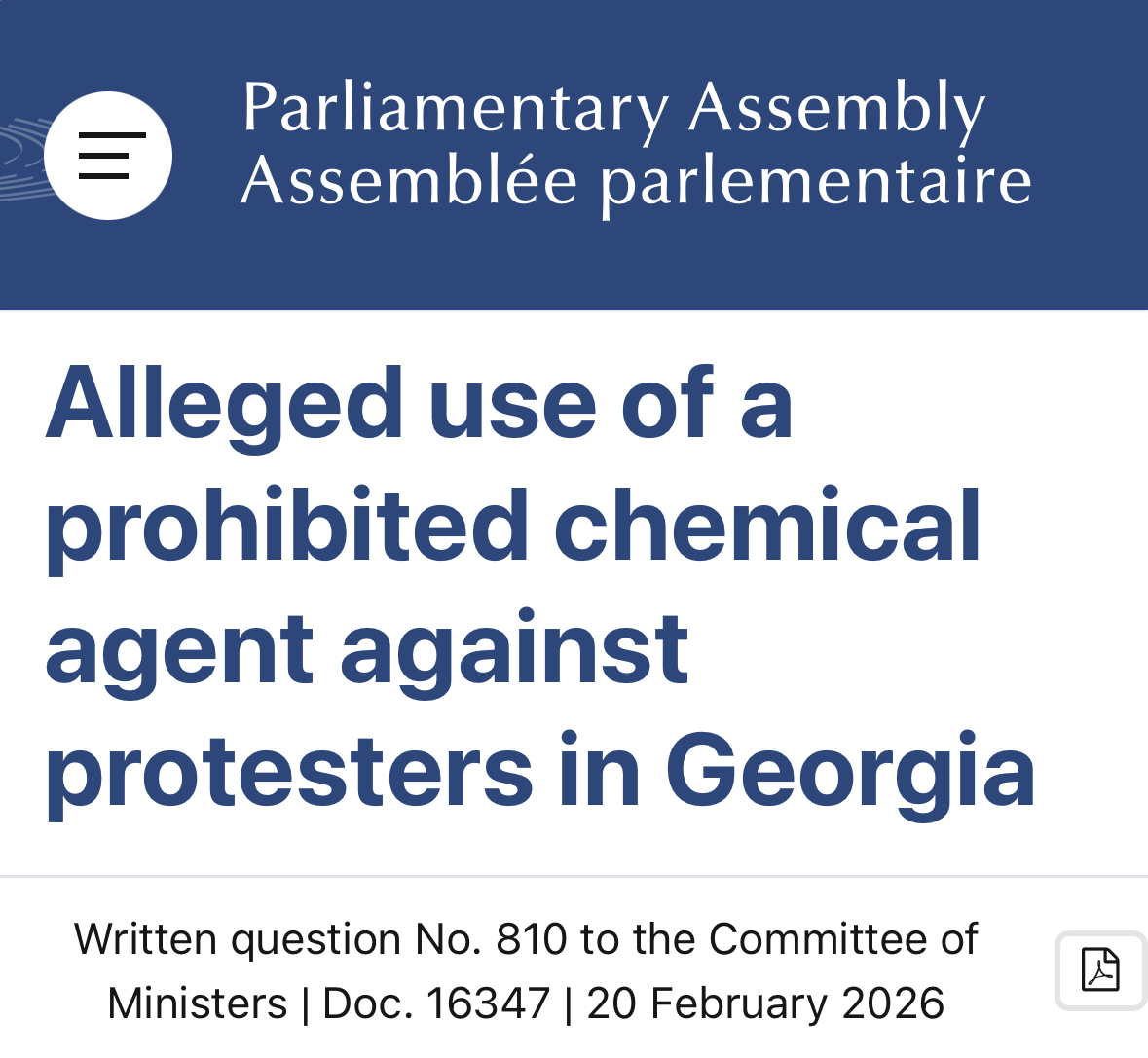Click the word 'Georgia' in the headline
Screen dimensions: 1148x1058
pyautogui.click(x=850, y=771)
